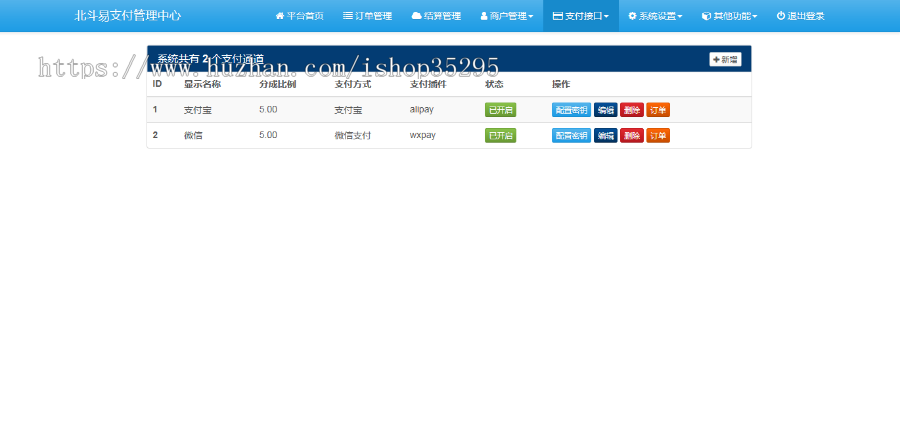This screenshot has height=422, width=900.
Task: Click 配置密钥 for the alipay row
Action: pyautogui.click(x=571, y=110)
